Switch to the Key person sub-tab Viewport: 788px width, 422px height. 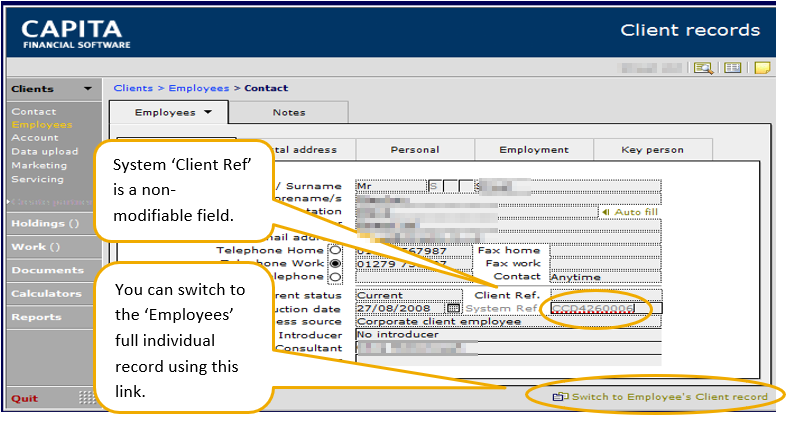(x=652, y=150)
